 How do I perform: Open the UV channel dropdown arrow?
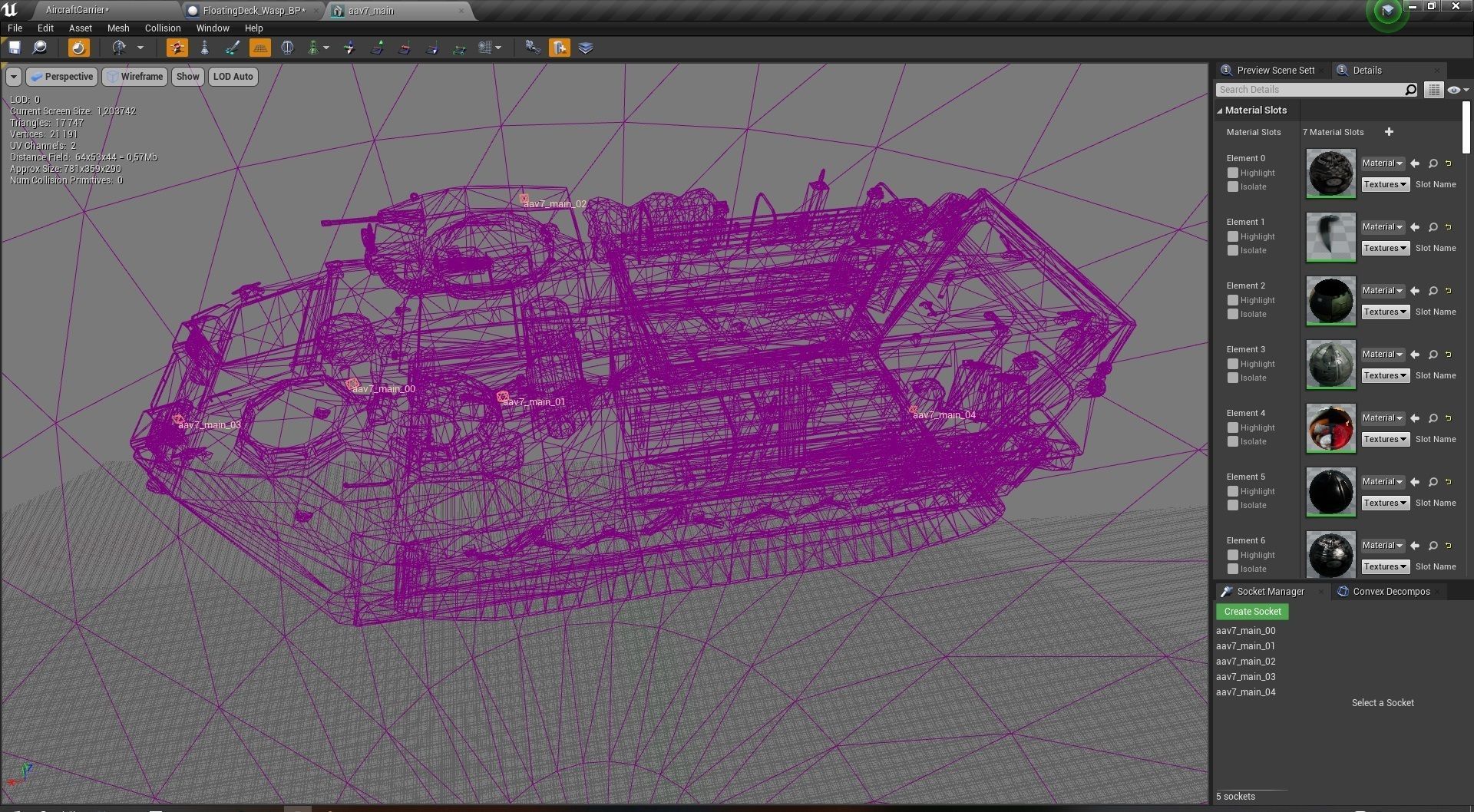point(498,48)
